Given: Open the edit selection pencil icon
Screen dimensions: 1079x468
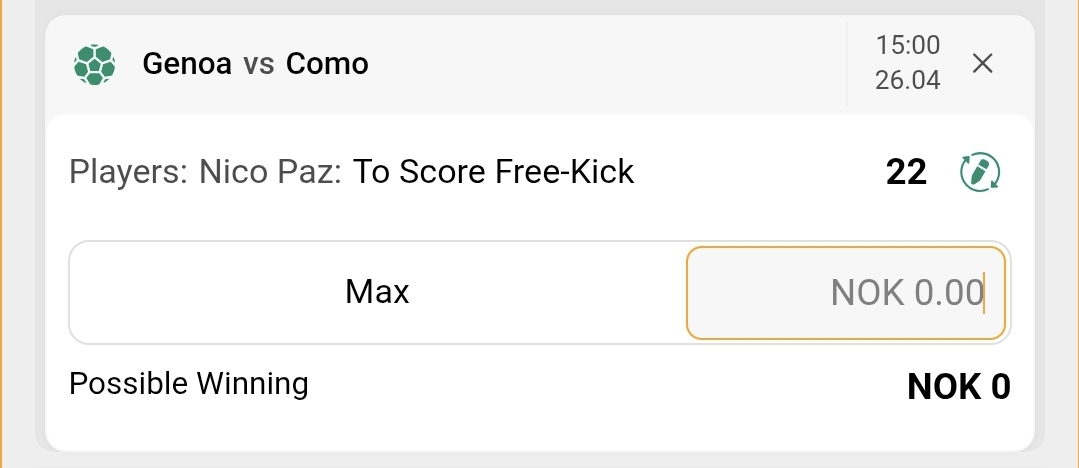Looking at the screenshot, I should 980,172.
